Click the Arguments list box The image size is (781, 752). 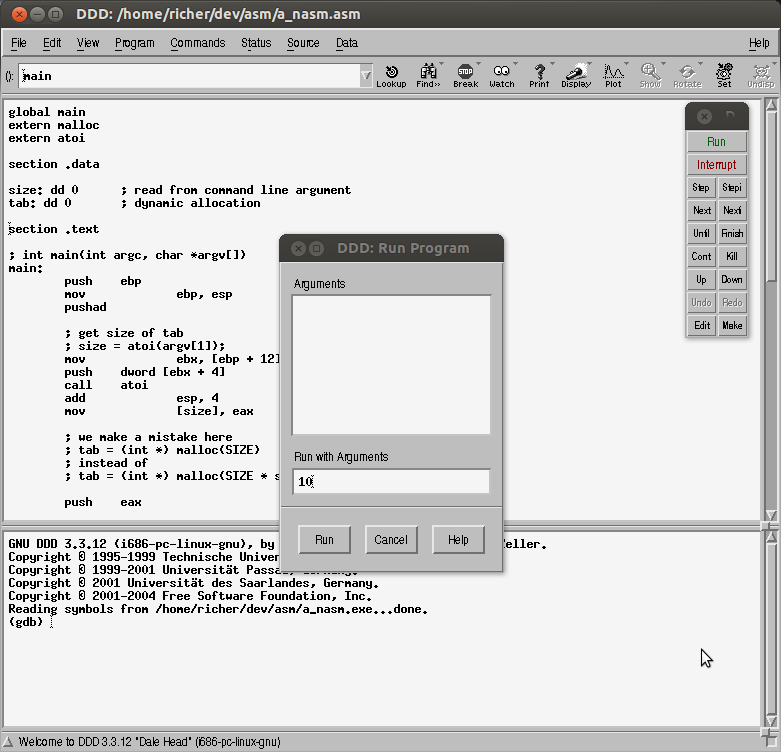coord(391,365)
